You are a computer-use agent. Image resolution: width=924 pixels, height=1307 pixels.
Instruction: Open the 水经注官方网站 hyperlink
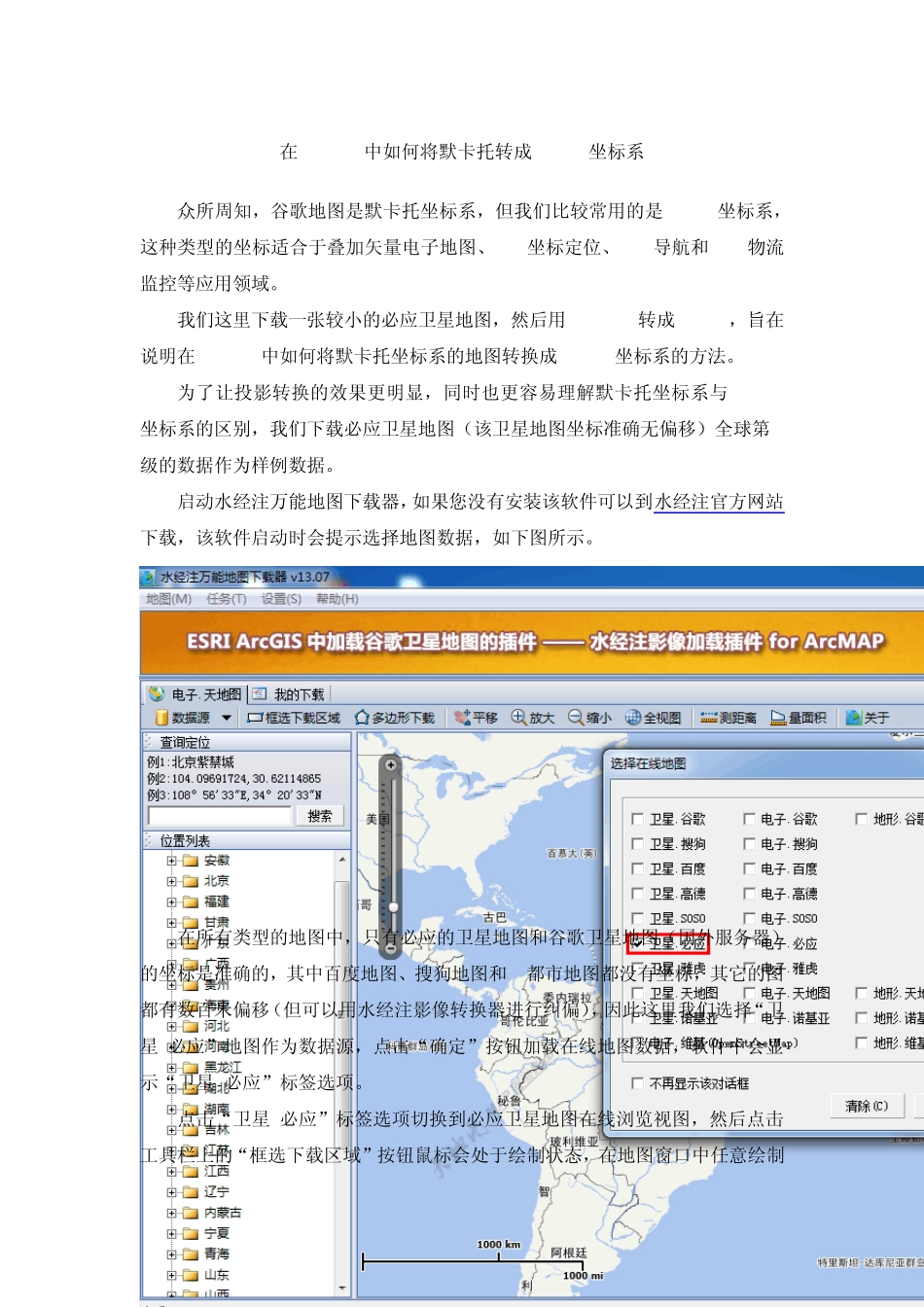click(x=719, y=502)
